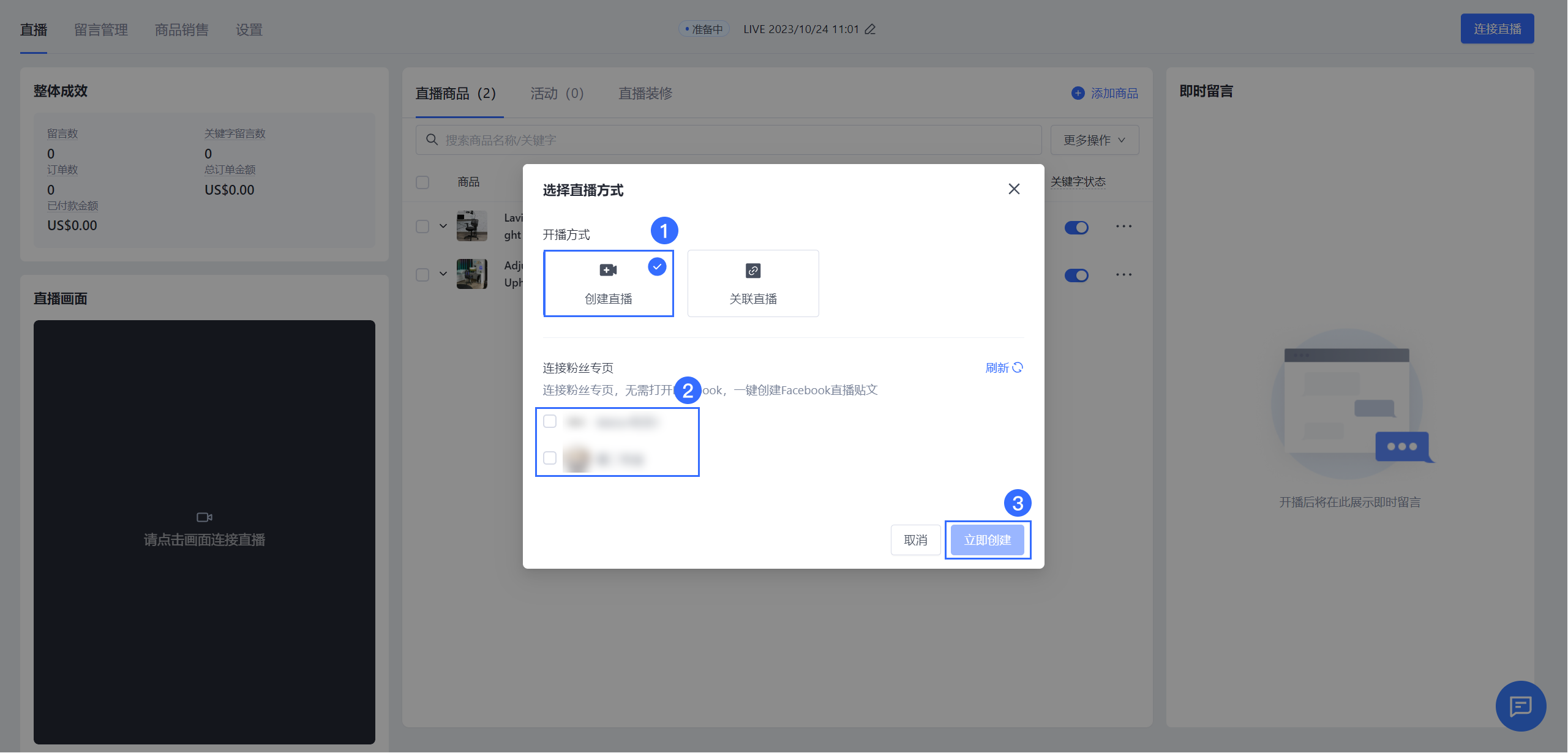Check the first fan page checkbox
The image size is (1568, 753).
(550, 421)
